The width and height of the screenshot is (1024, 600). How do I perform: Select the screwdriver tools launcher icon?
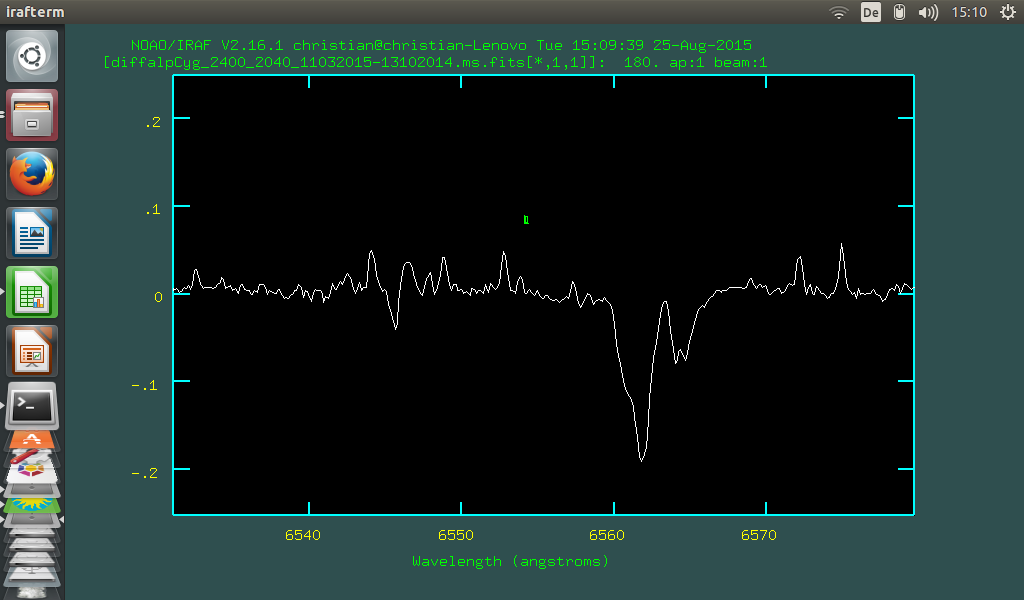tap(30, 456)
